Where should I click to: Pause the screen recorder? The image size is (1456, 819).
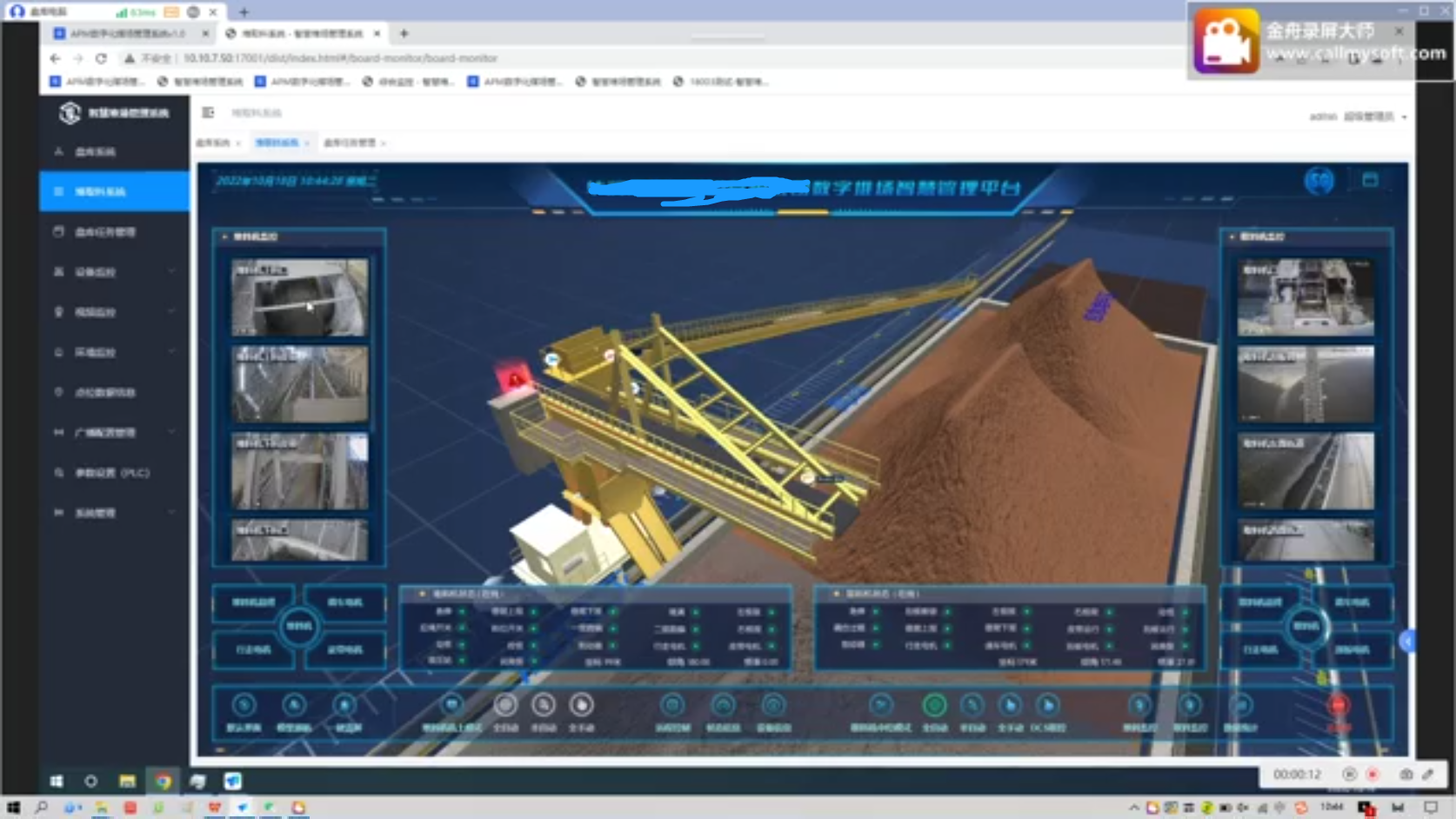point(1349,774)
